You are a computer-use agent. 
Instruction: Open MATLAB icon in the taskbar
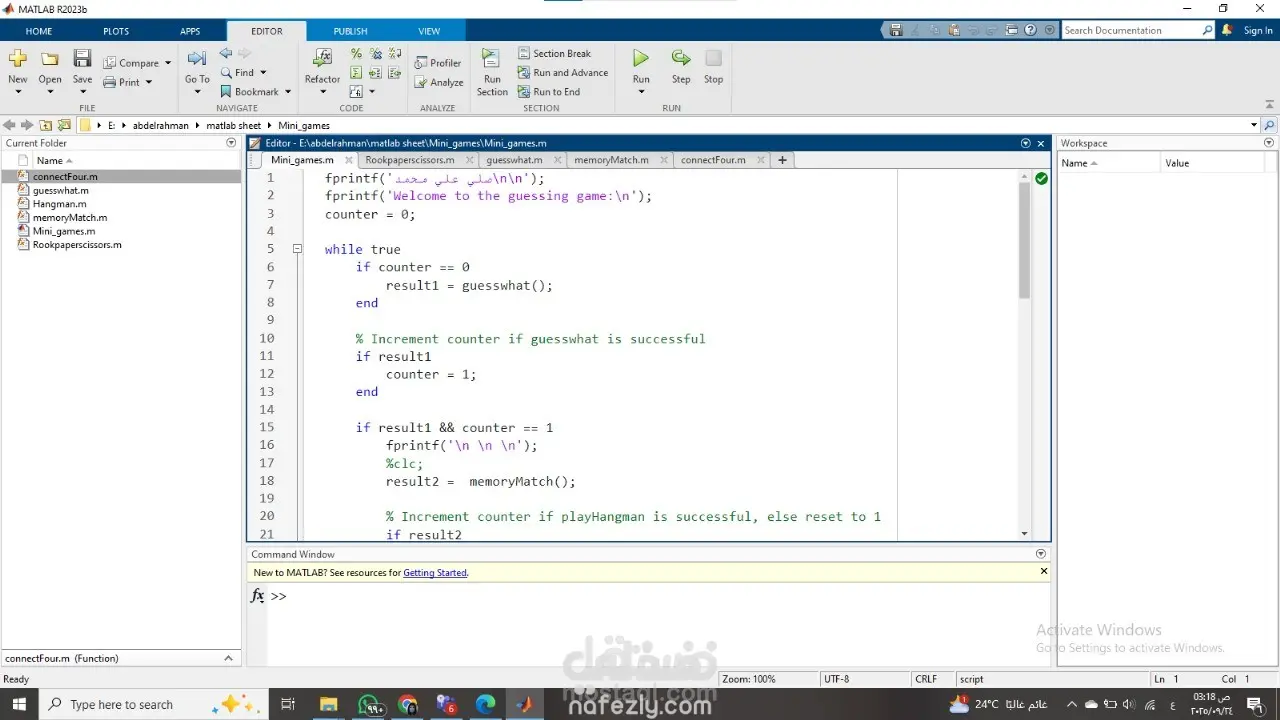coord(524,704)
